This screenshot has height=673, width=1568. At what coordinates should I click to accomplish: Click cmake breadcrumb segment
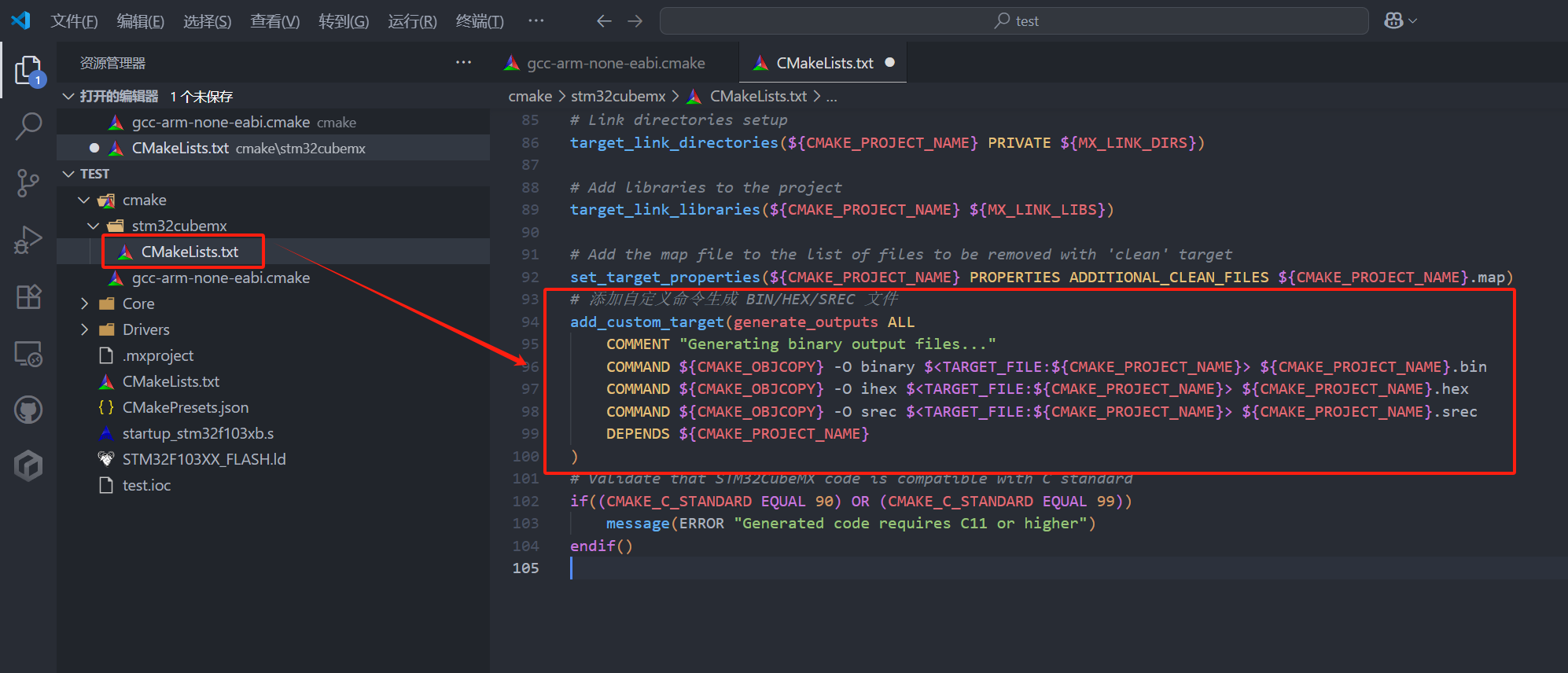click(530, 96)
